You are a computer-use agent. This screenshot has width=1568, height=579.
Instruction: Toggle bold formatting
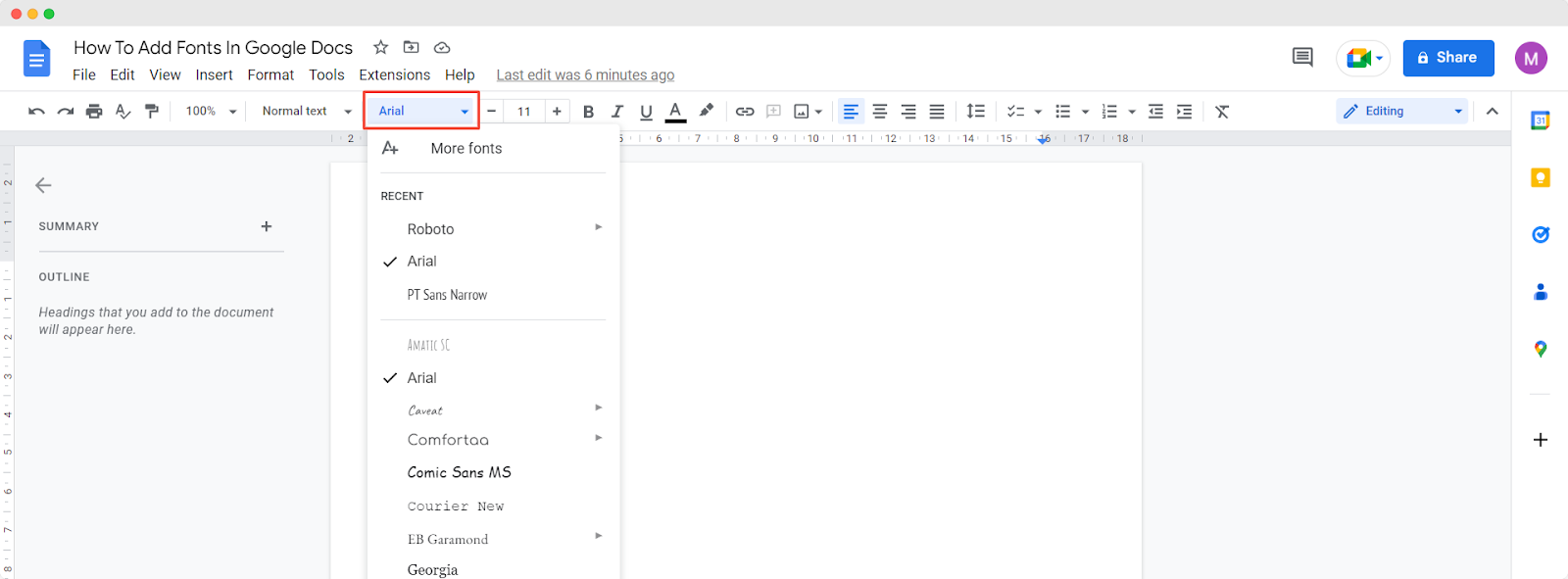point(588,112)
